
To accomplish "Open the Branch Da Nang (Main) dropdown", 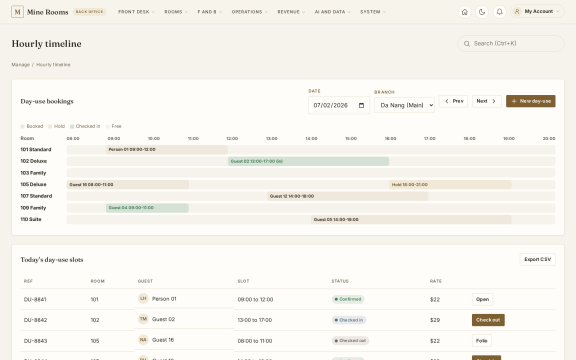I will pyautogui.click(x=404, y=105).
